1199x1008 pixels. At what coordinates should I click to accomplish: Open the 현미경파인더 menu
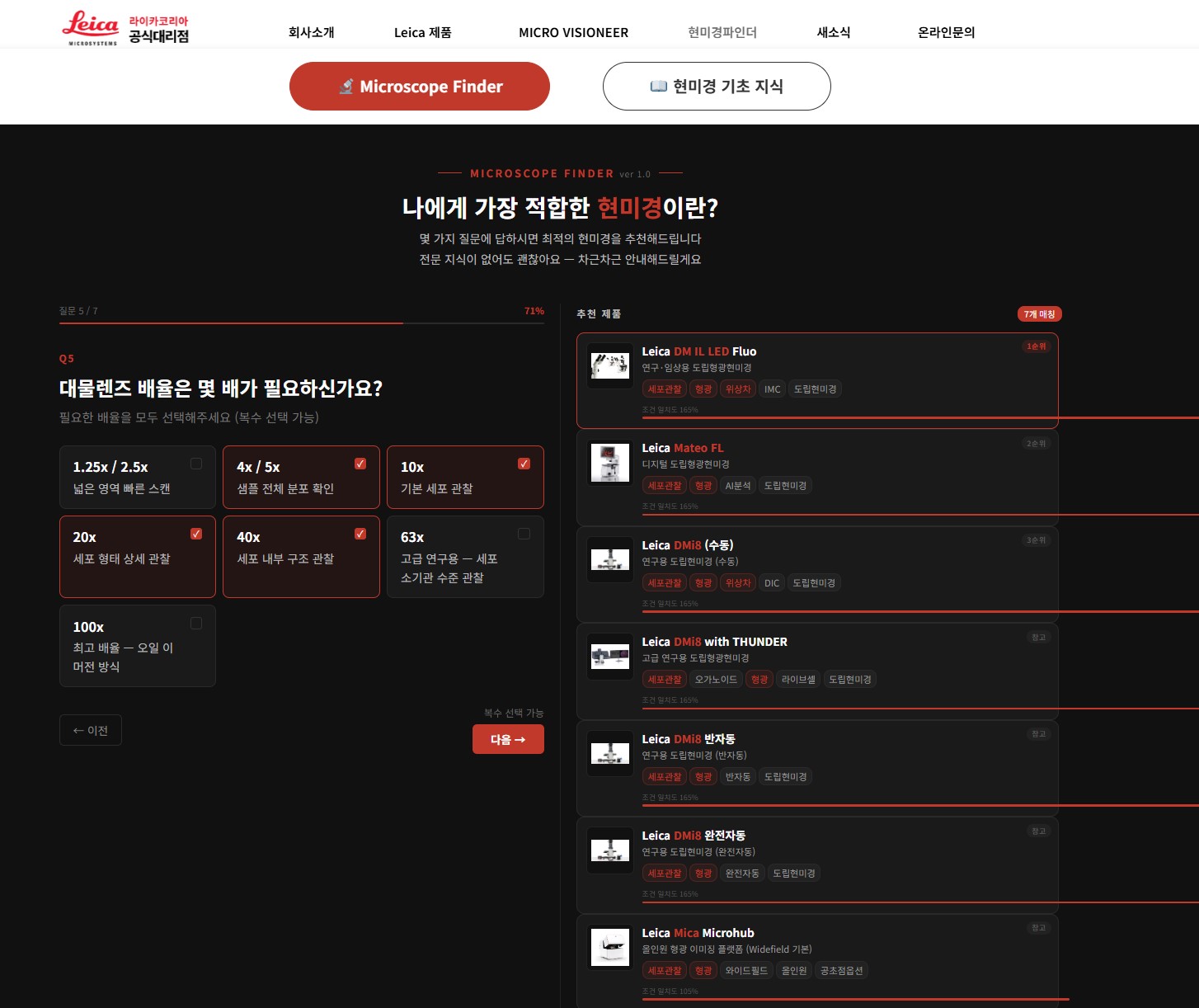tap(722, 32)
